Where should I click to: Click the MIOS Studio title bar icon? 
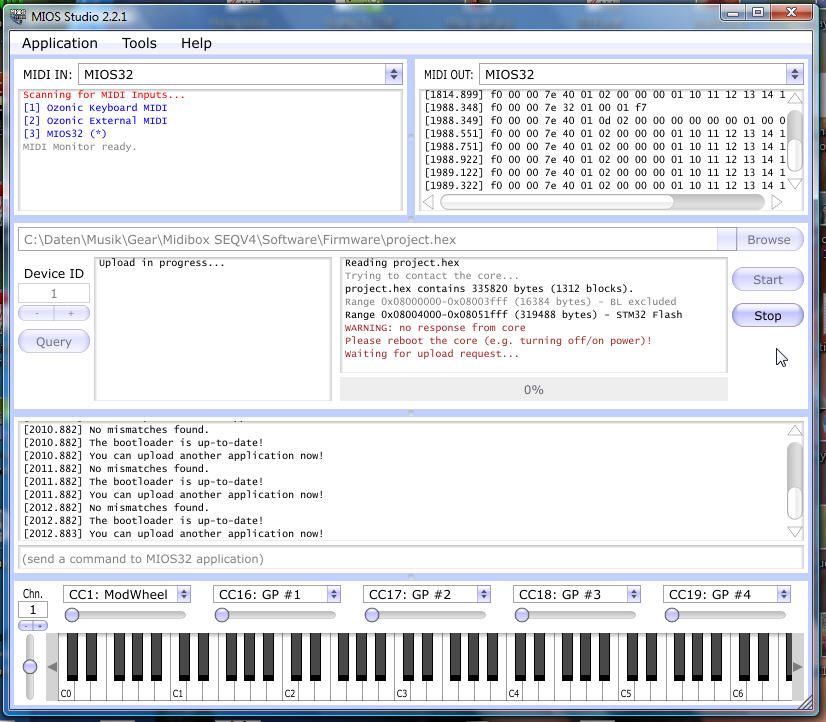(x=18, y=16)
